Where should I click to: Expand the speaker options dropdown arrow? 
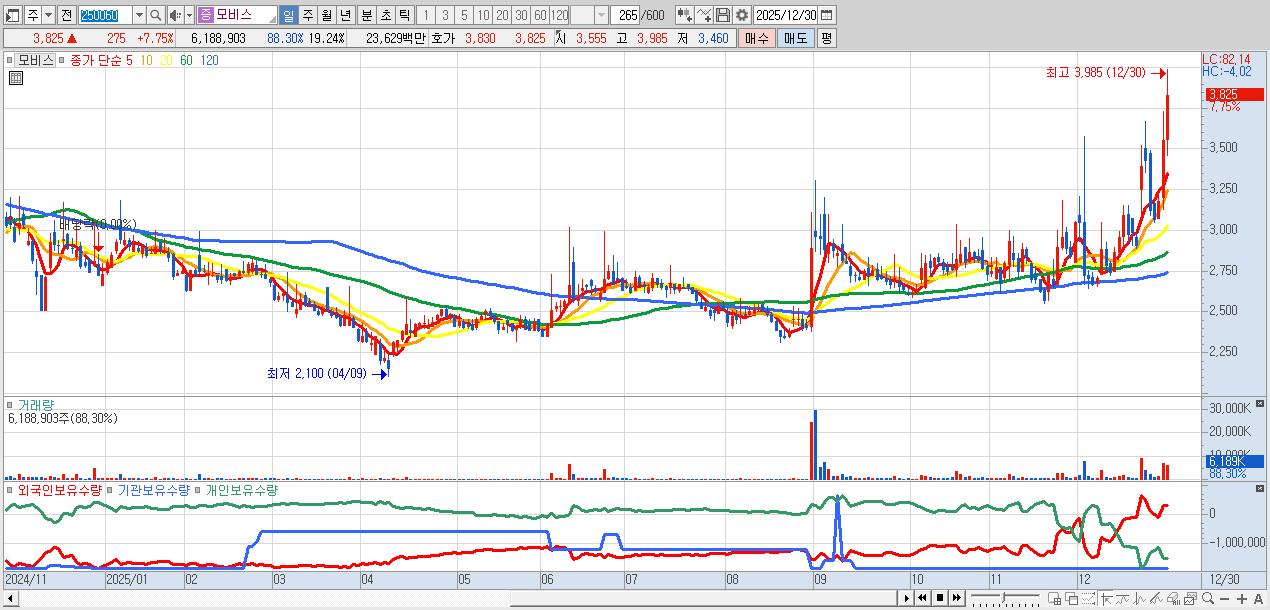188,15
